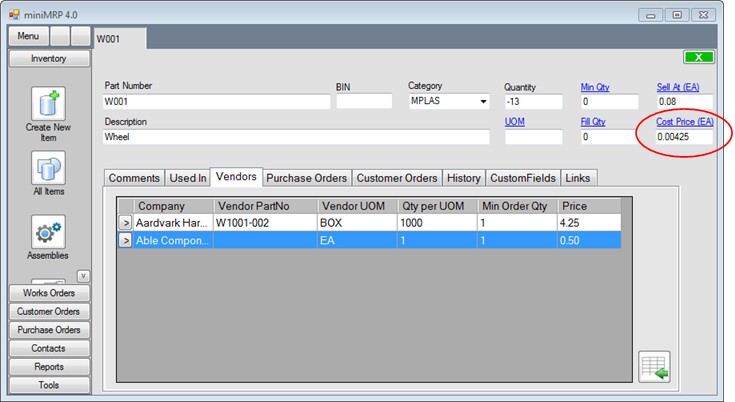Click the Min Qty link

(x=595, y=87)
